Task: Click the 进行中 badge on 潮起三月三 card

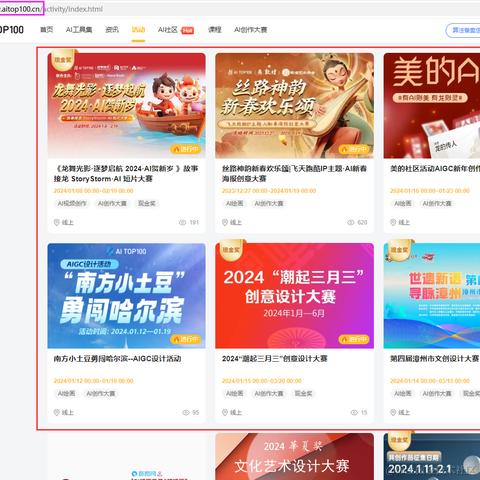Action: (x=354, y=339)
